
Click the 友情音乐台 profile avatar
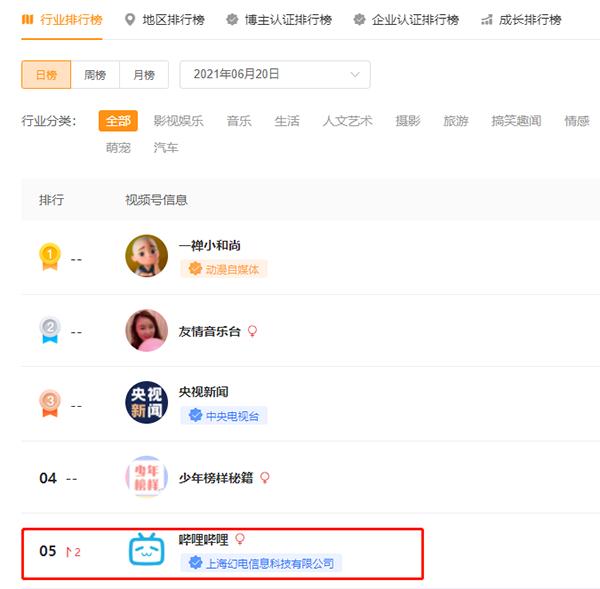pos(146,330)
